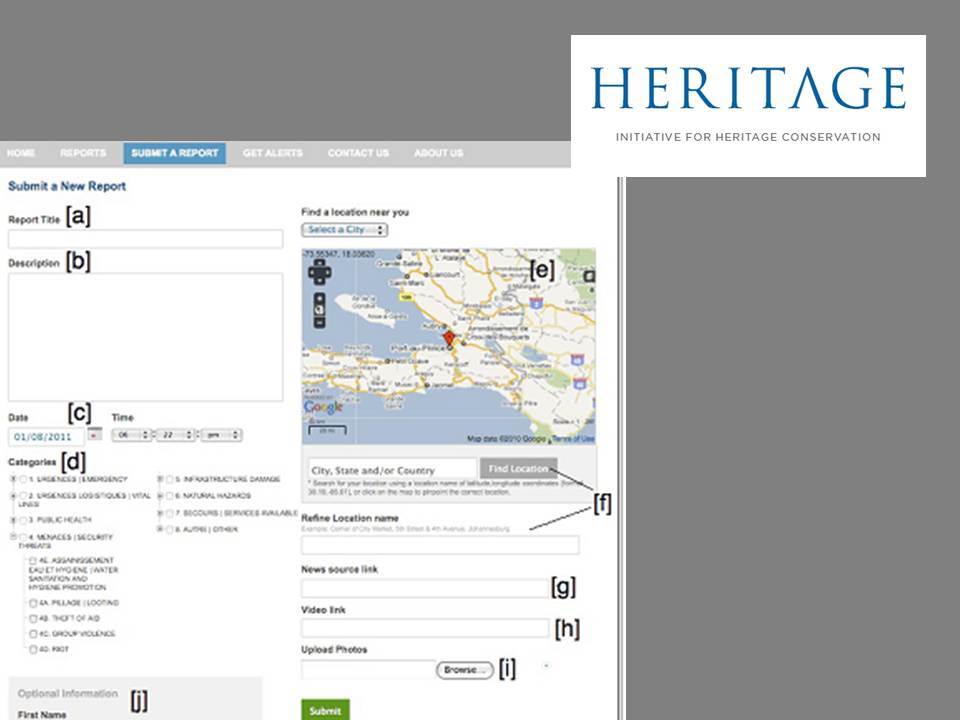Check the 3. Public Health category

[x=23, y=520]
